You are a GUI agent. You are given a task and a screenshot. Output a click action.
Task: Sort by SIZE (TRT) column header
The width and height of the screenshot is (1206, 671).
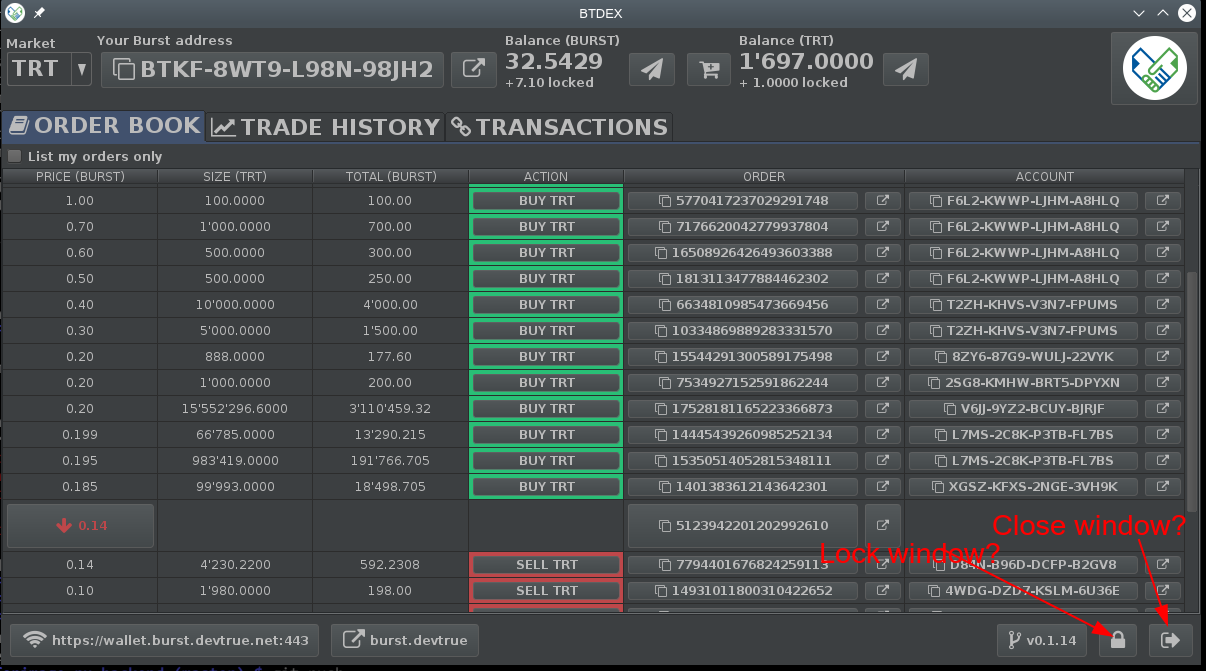[x=235, y=177]
